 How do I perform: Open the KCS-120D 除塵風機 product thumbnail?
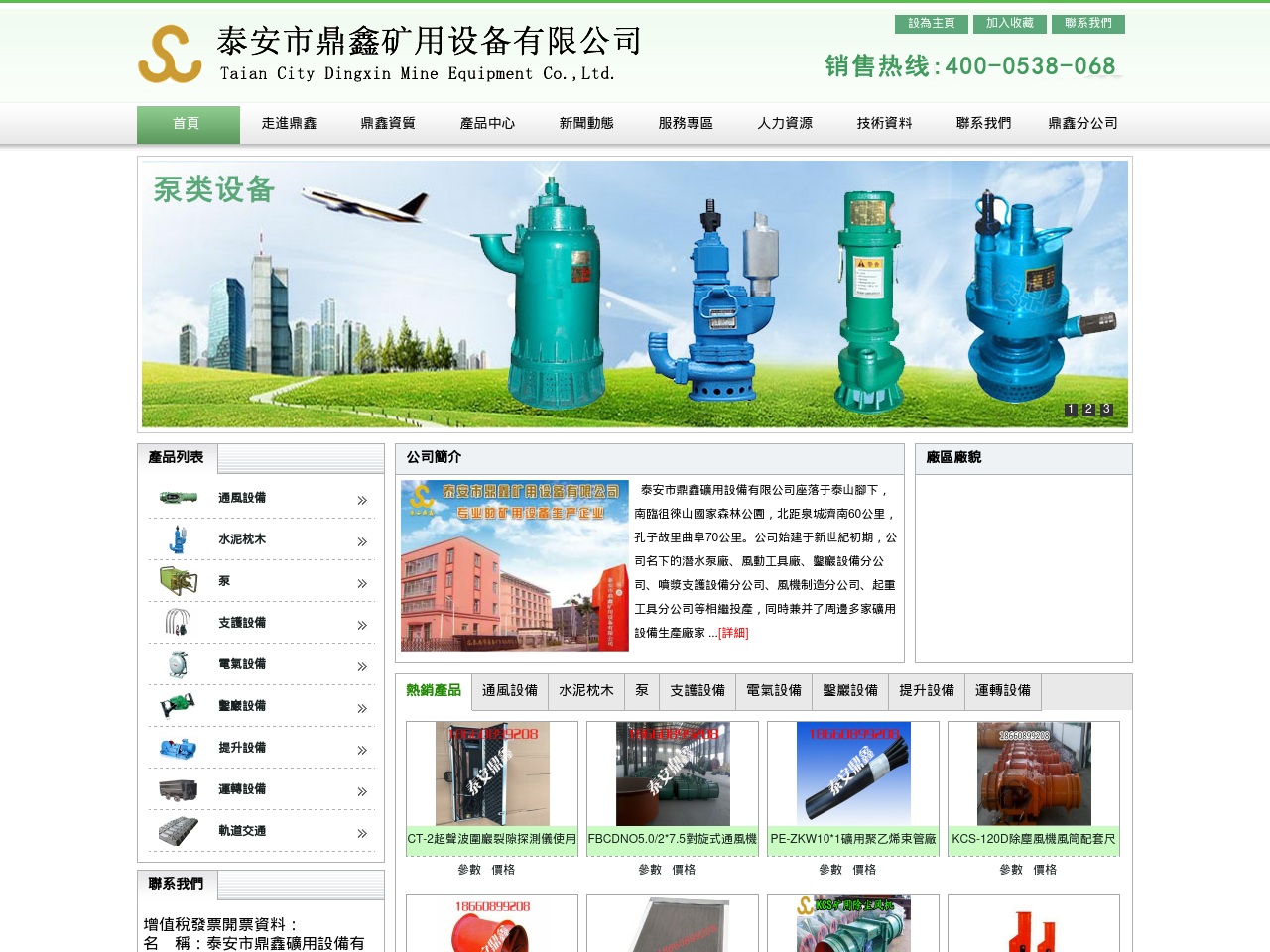pyautogui.click(x=1034, y=774)
